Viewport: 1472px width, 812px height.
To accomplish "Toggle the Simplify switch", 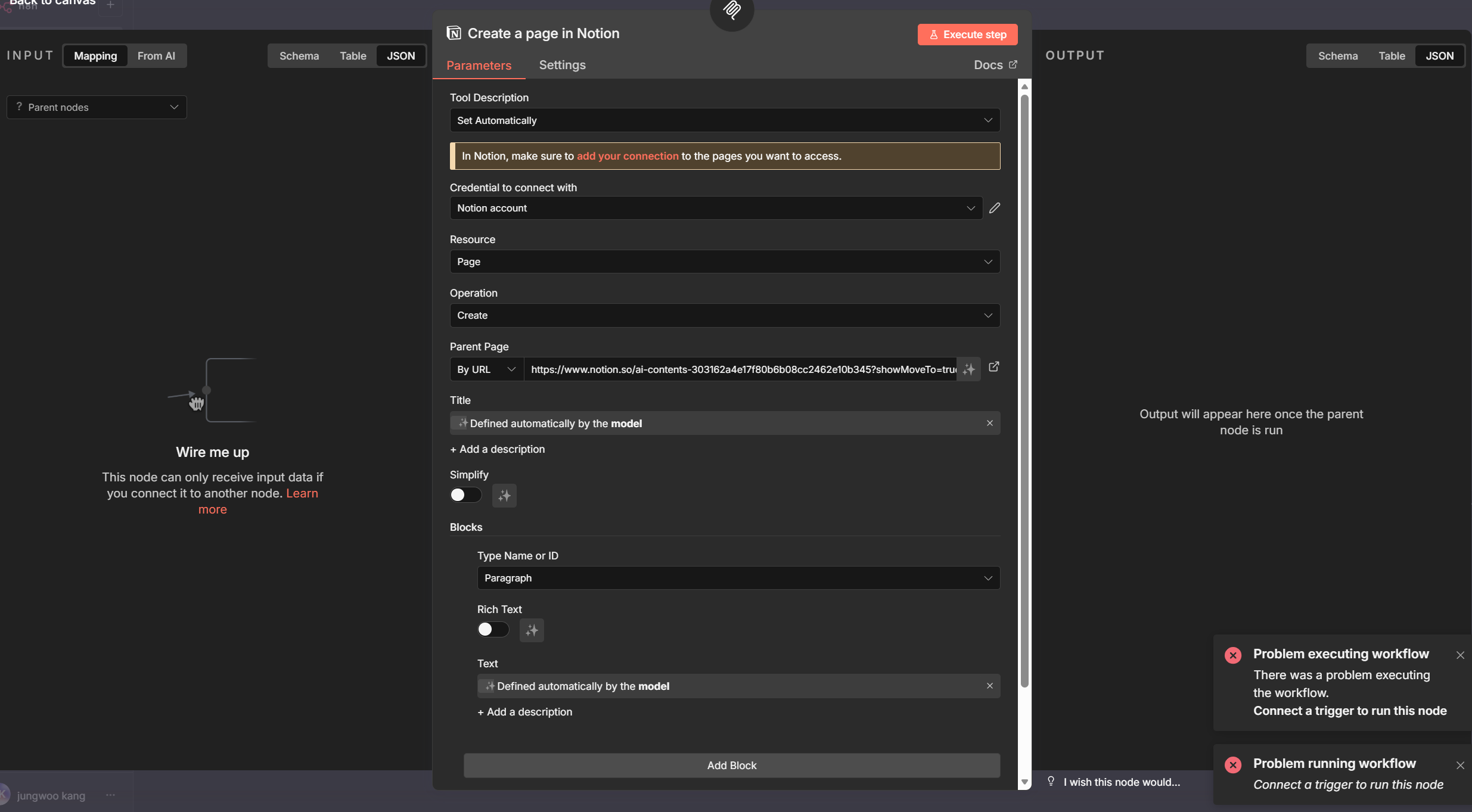I will (x=465, y=495).
